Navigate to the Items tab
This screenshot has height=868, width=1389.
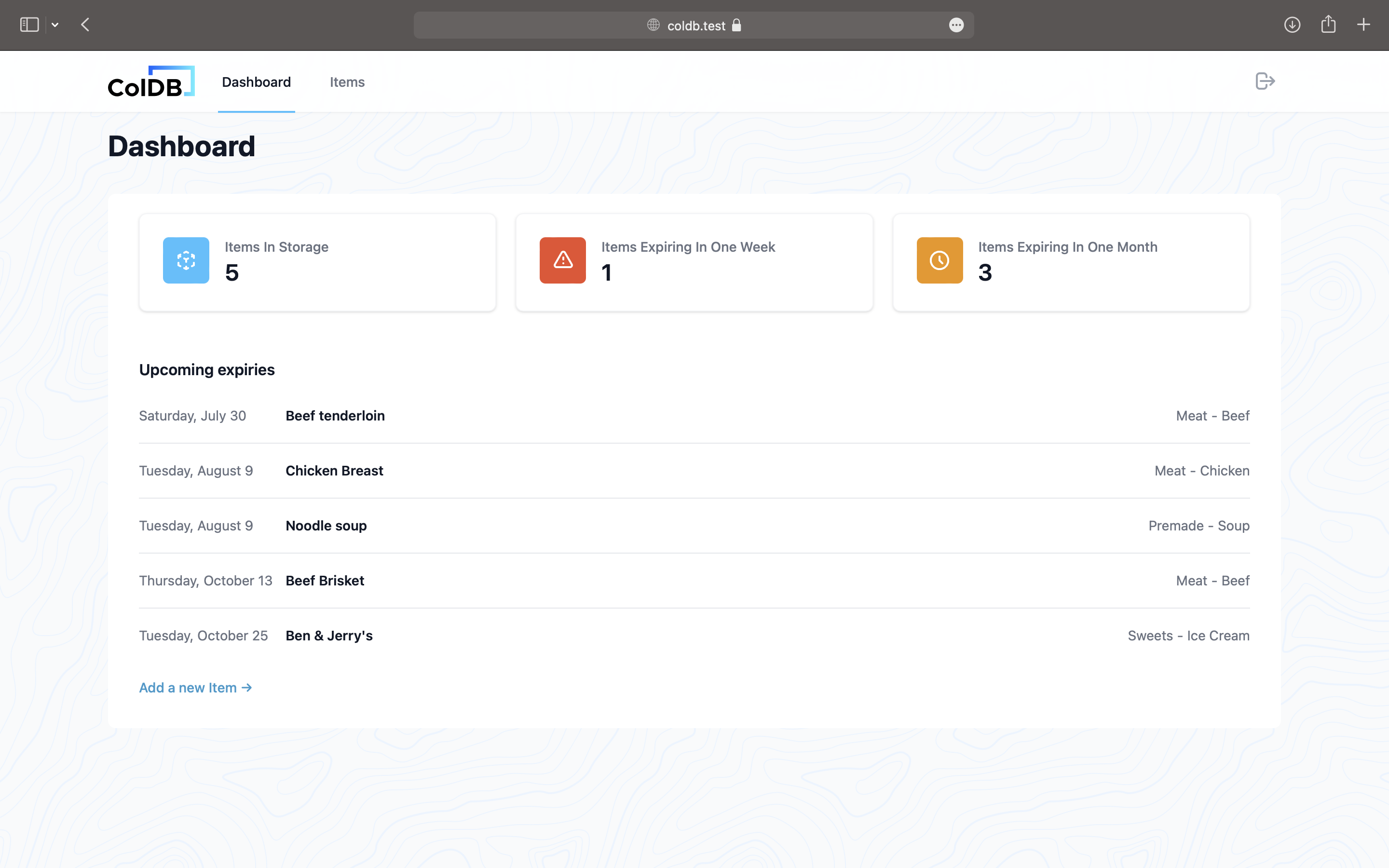coord(347,81)
